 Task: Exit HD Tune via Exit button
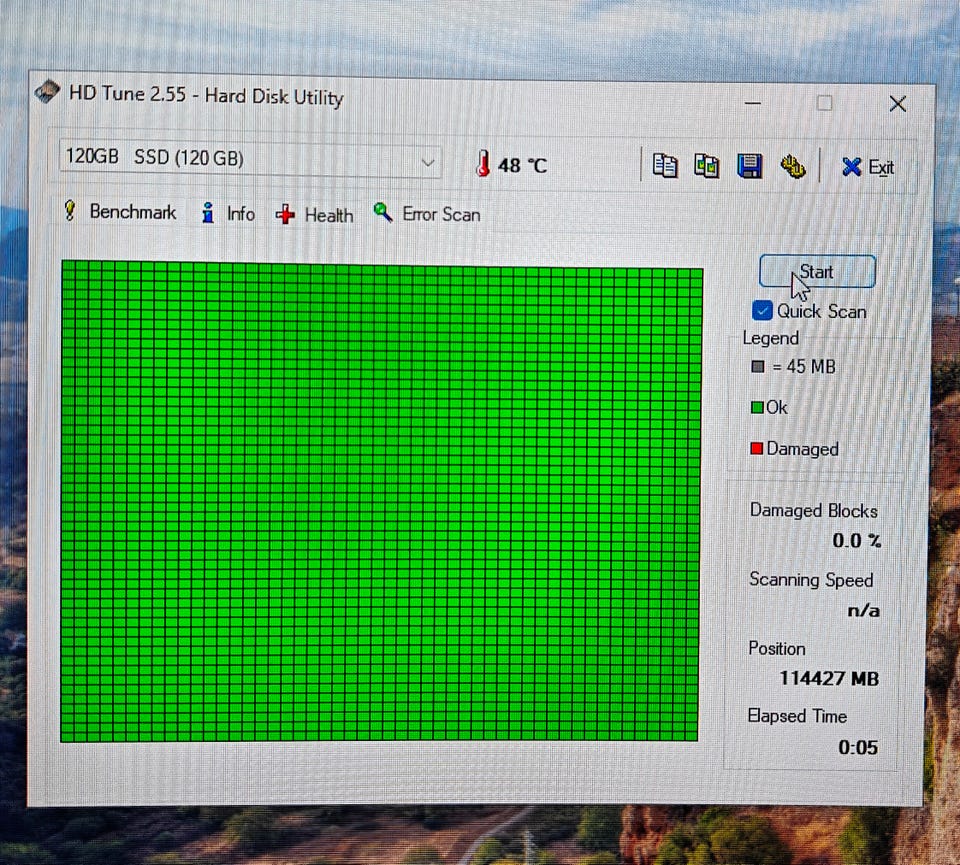coord(868,167)
